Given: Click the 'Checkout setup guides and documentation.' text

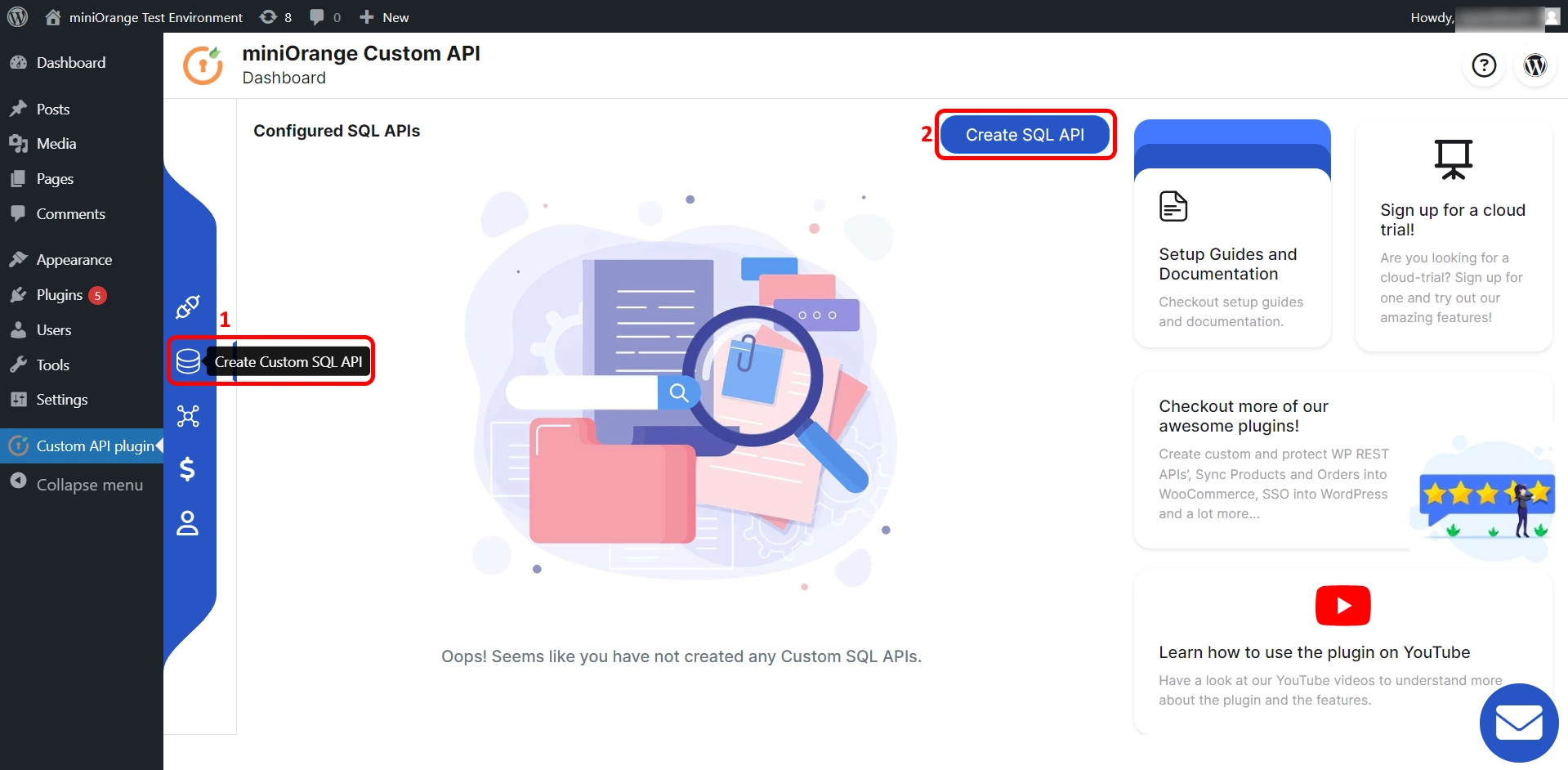Looking at the screenshot, I should pos(1231,311).
